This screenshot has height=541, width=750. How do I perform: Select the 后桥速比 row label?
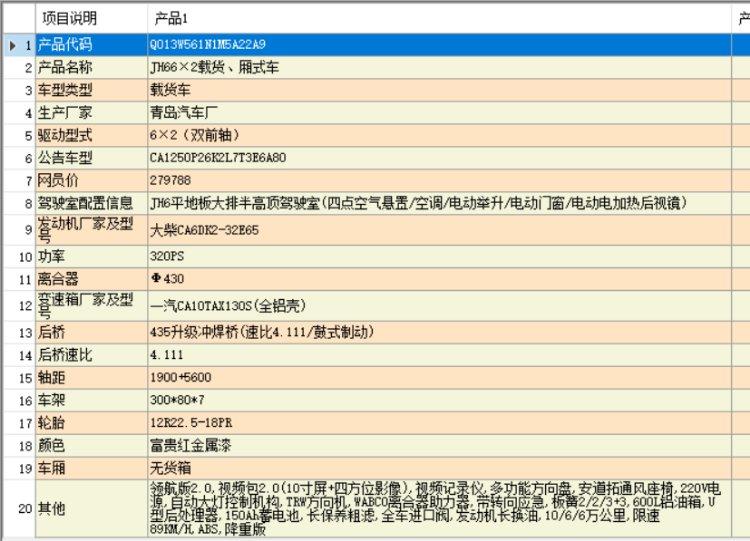[x=91, y=355]
